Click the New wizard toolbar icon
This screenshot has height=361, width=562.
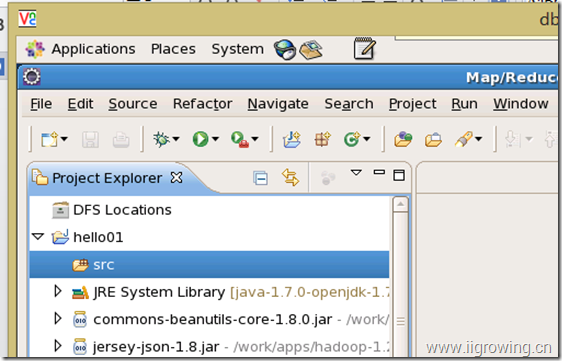point(49,139)
